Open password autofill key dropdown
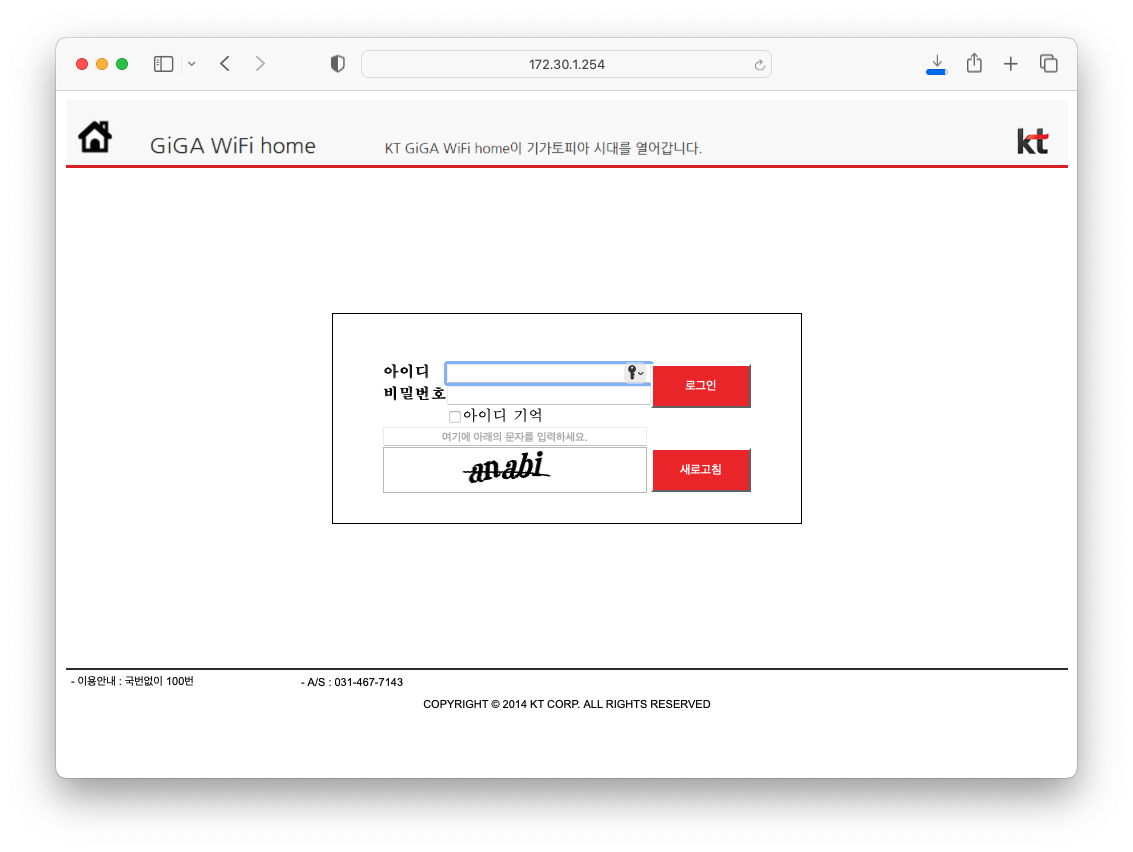The height and width of the screenshot is (852, 1133). (635, 372)
